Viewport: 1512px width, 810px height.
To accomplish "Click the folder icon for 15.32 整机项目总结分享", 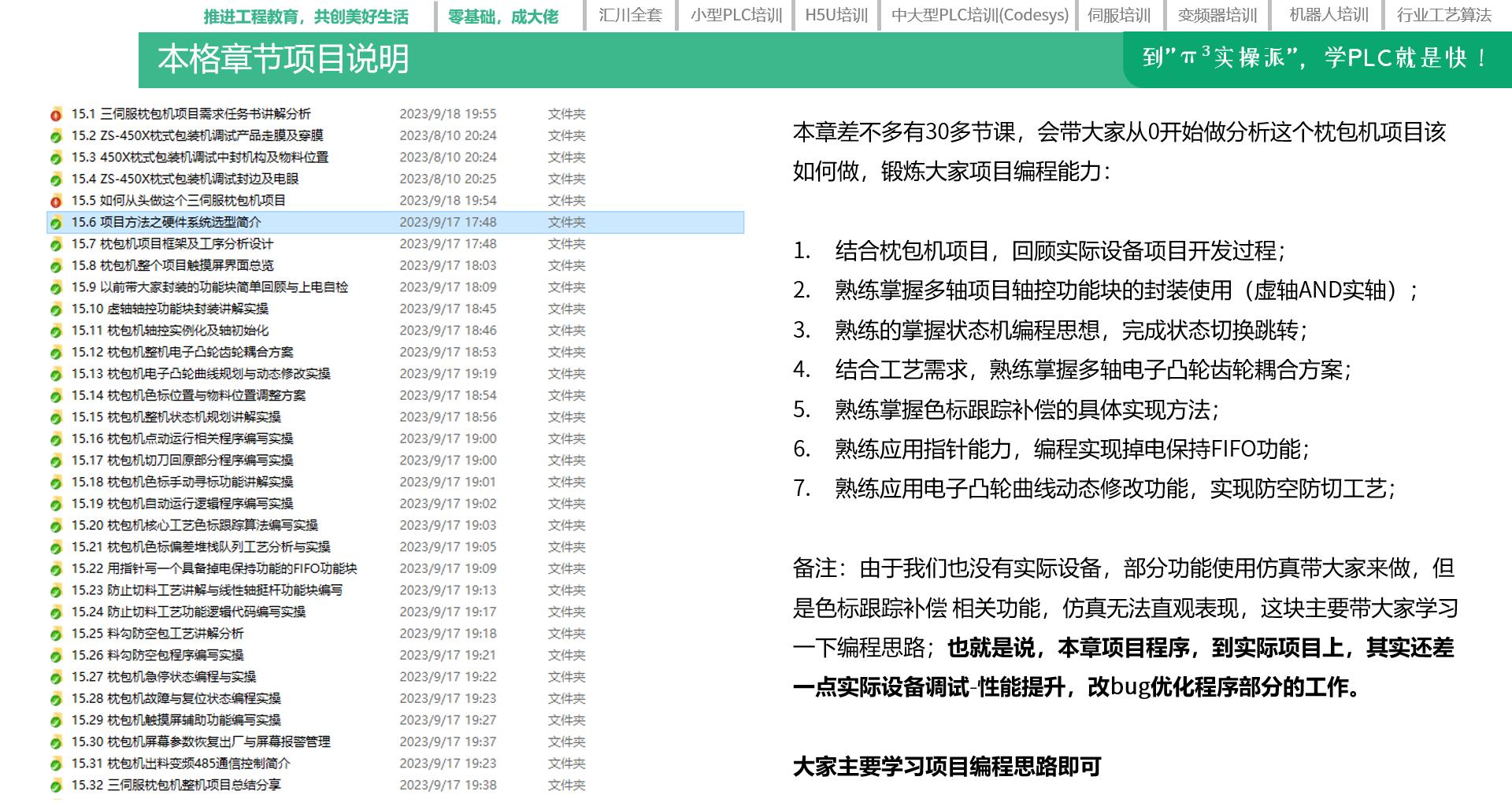I will pyautogui.click(x=56, y=786).
